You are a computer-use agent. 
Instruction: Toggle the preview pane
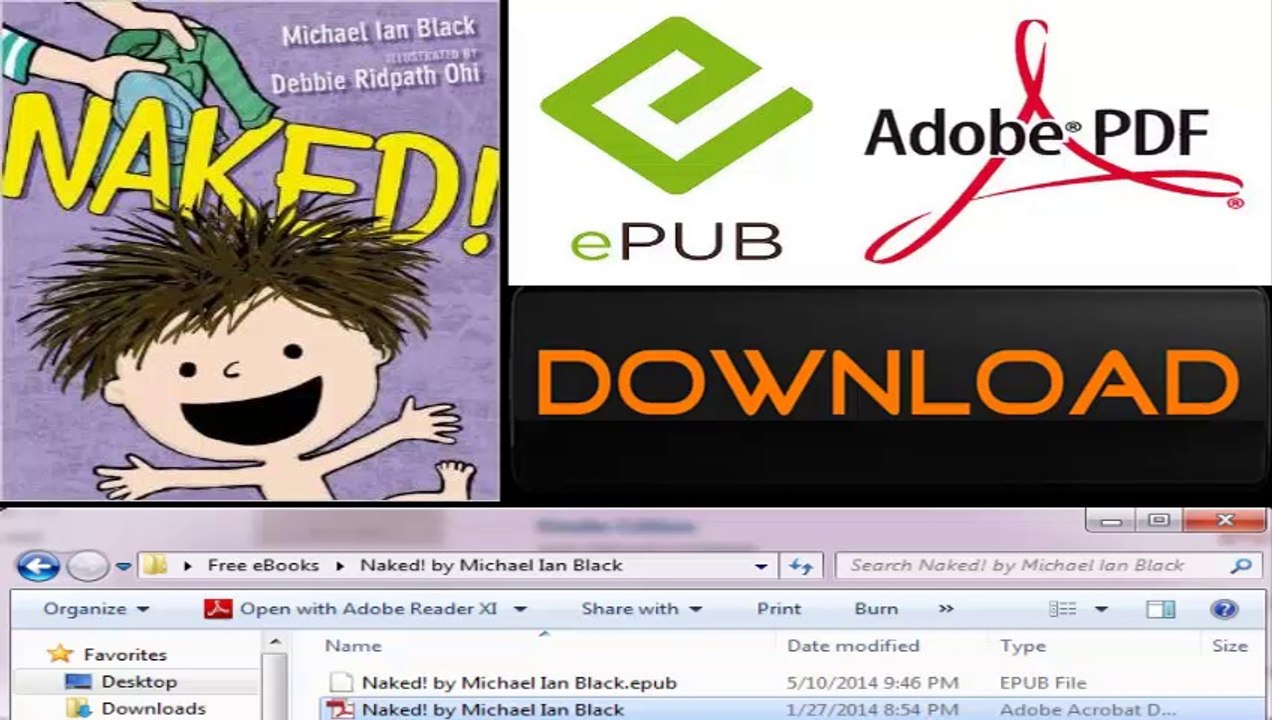point(1160,608)
